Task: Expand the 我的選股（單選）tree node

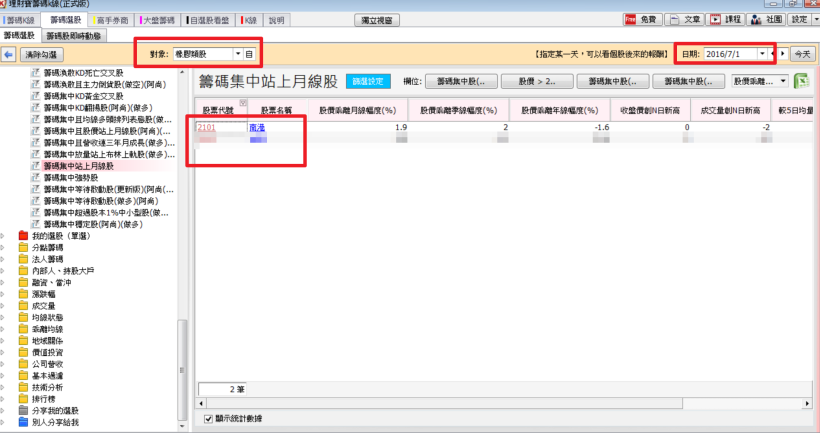Action: [3, 236]
